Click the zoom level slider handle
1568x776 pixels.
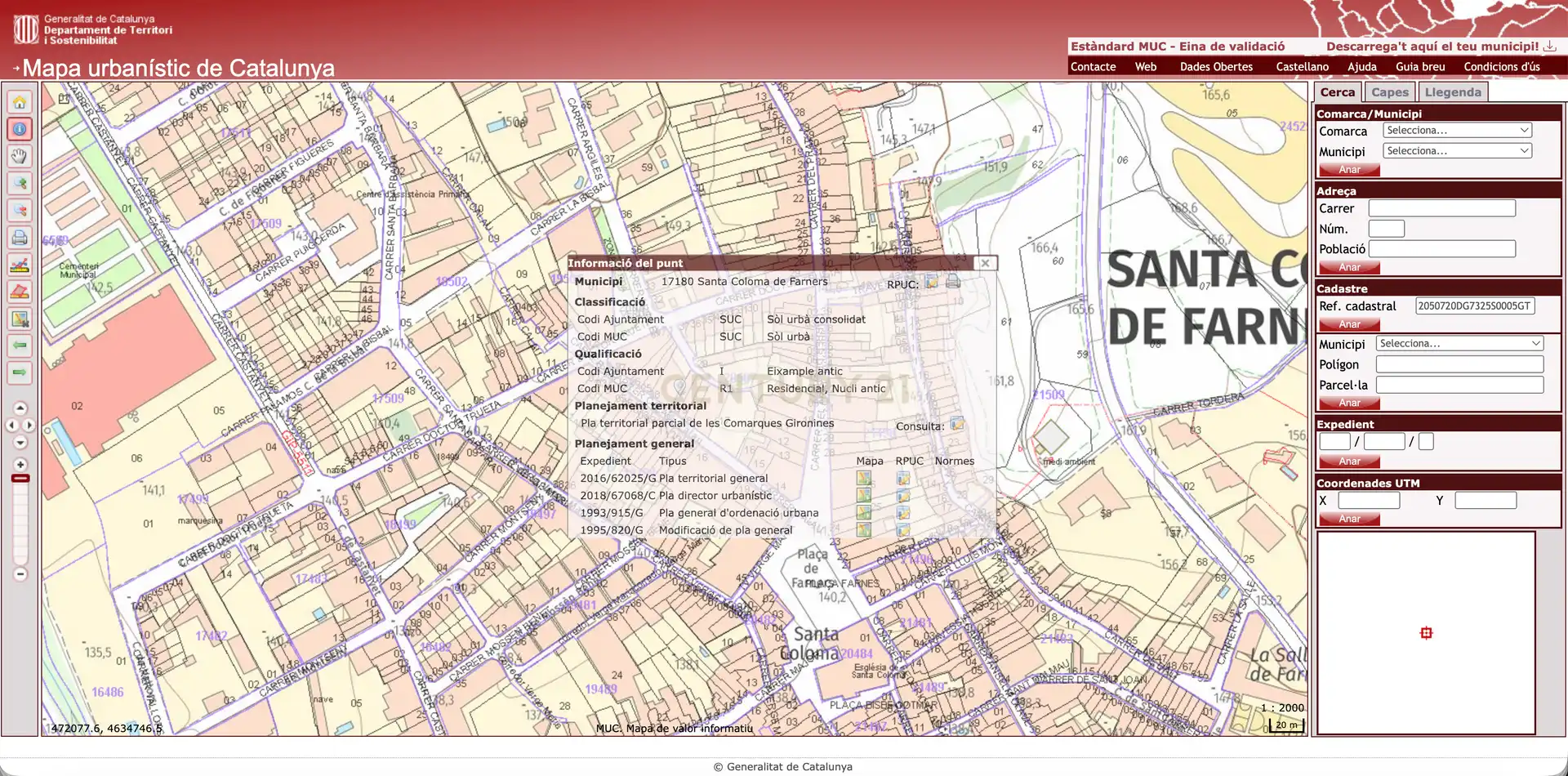pyautogui.click(x=20, y=479)
